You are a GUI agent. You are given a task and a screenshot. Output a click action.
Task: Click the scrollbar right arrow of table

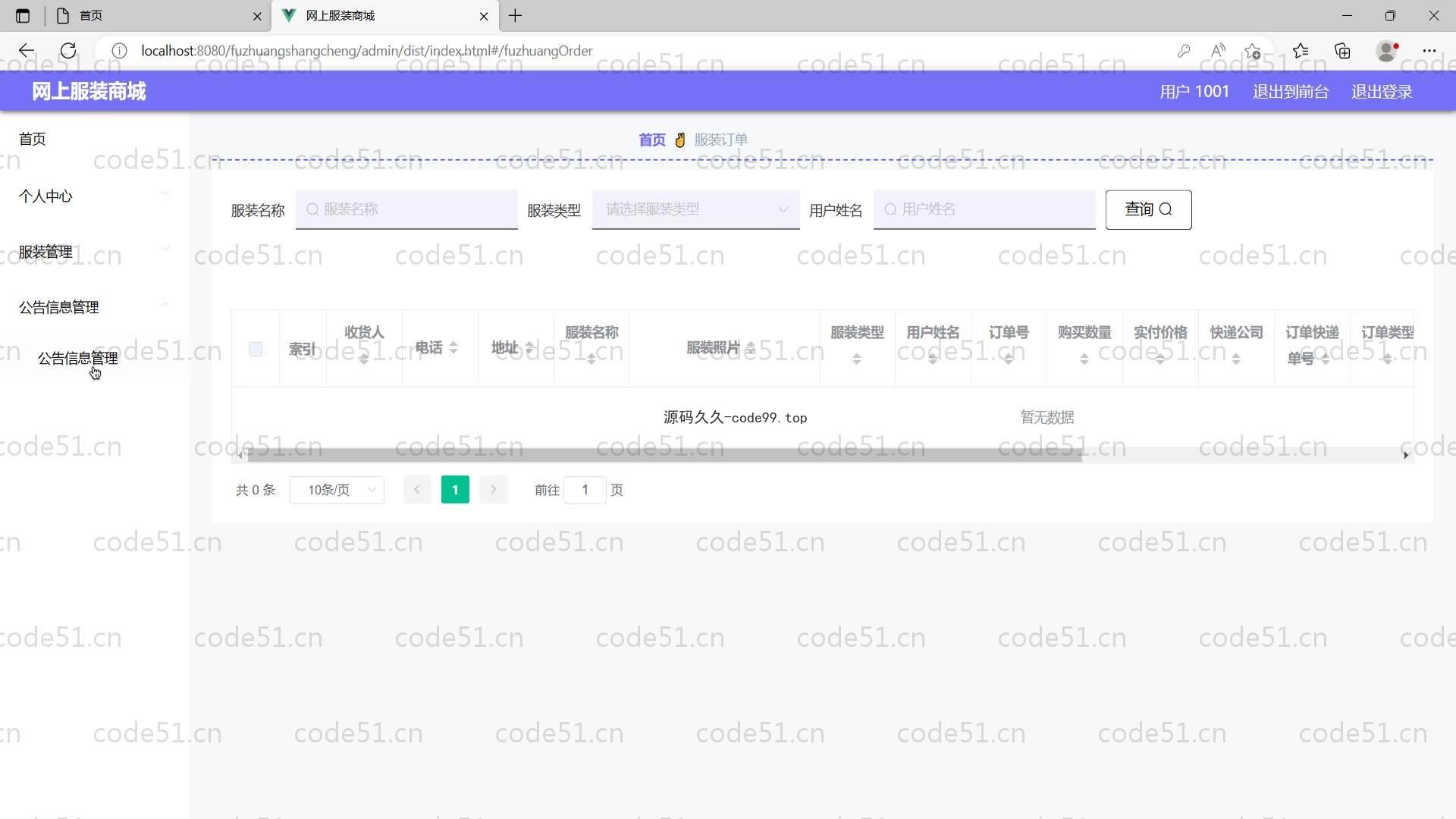1406,455
